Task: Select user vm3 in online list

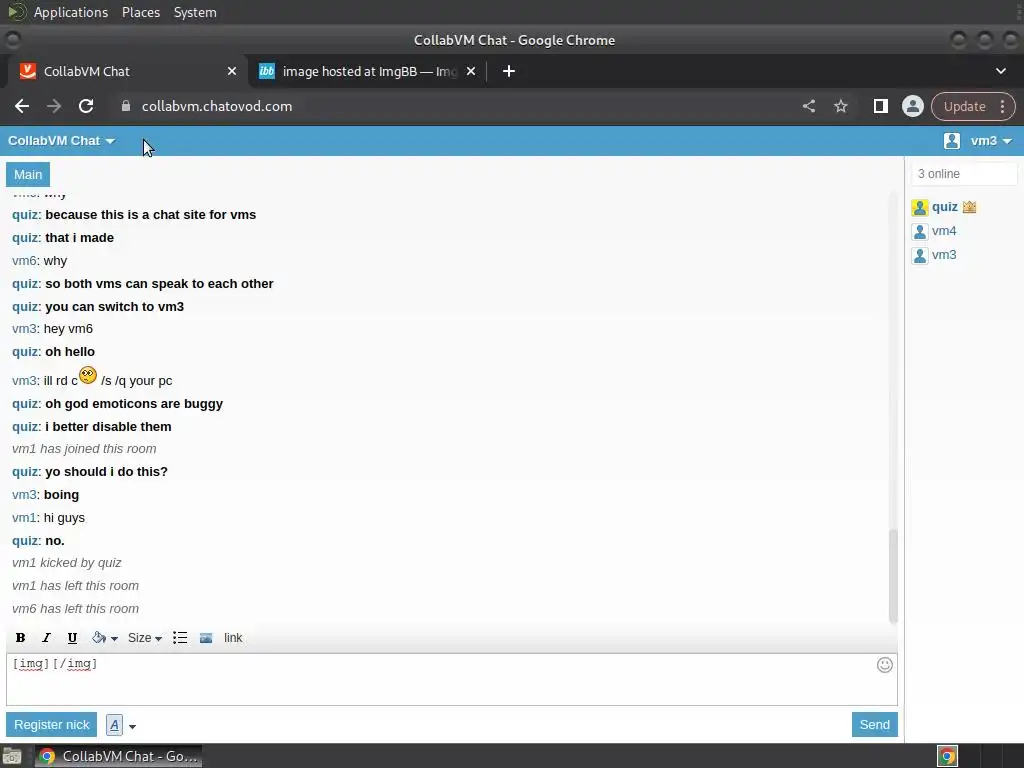Action: pos(944,255)
